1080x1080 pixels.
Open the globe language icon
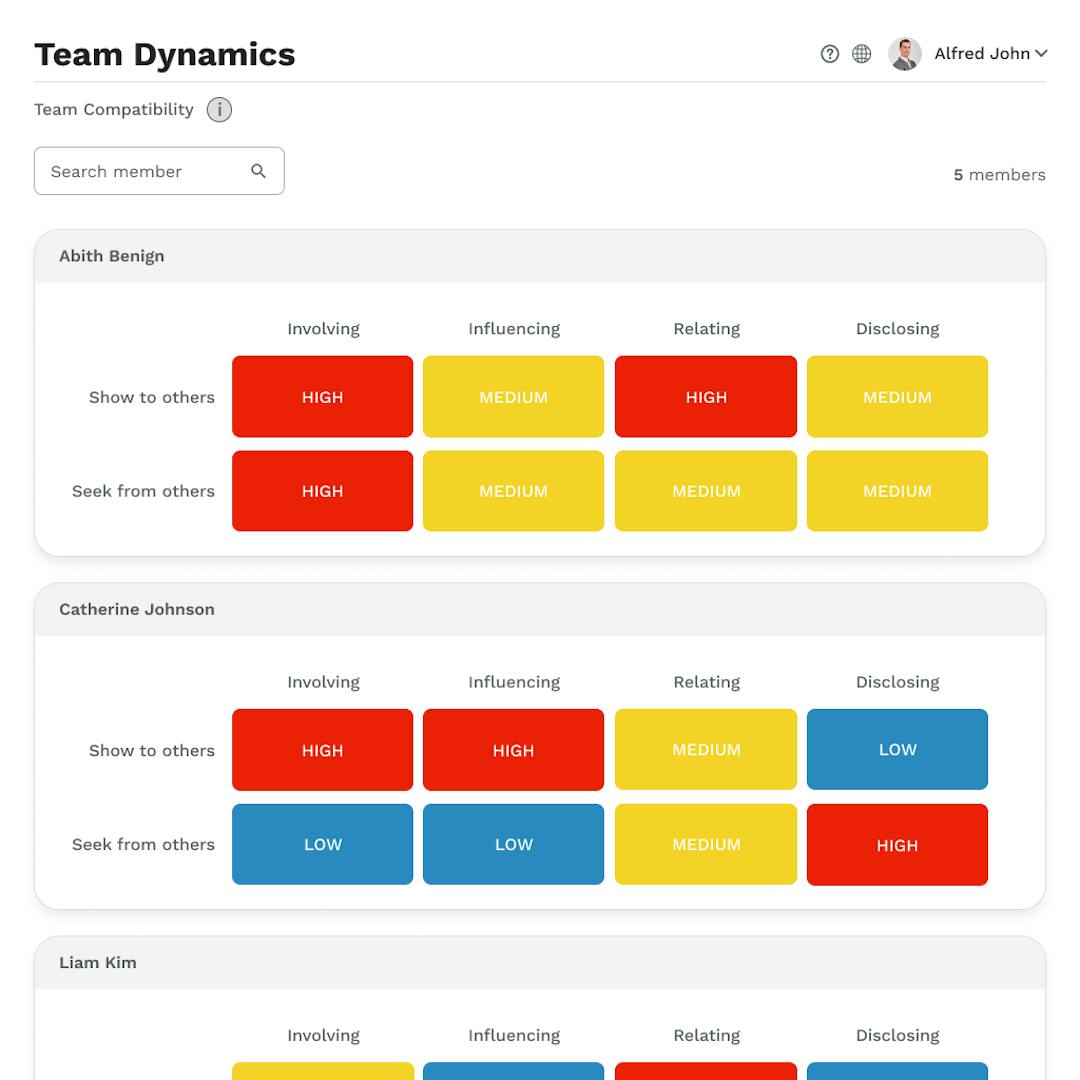tap(861, 54)
